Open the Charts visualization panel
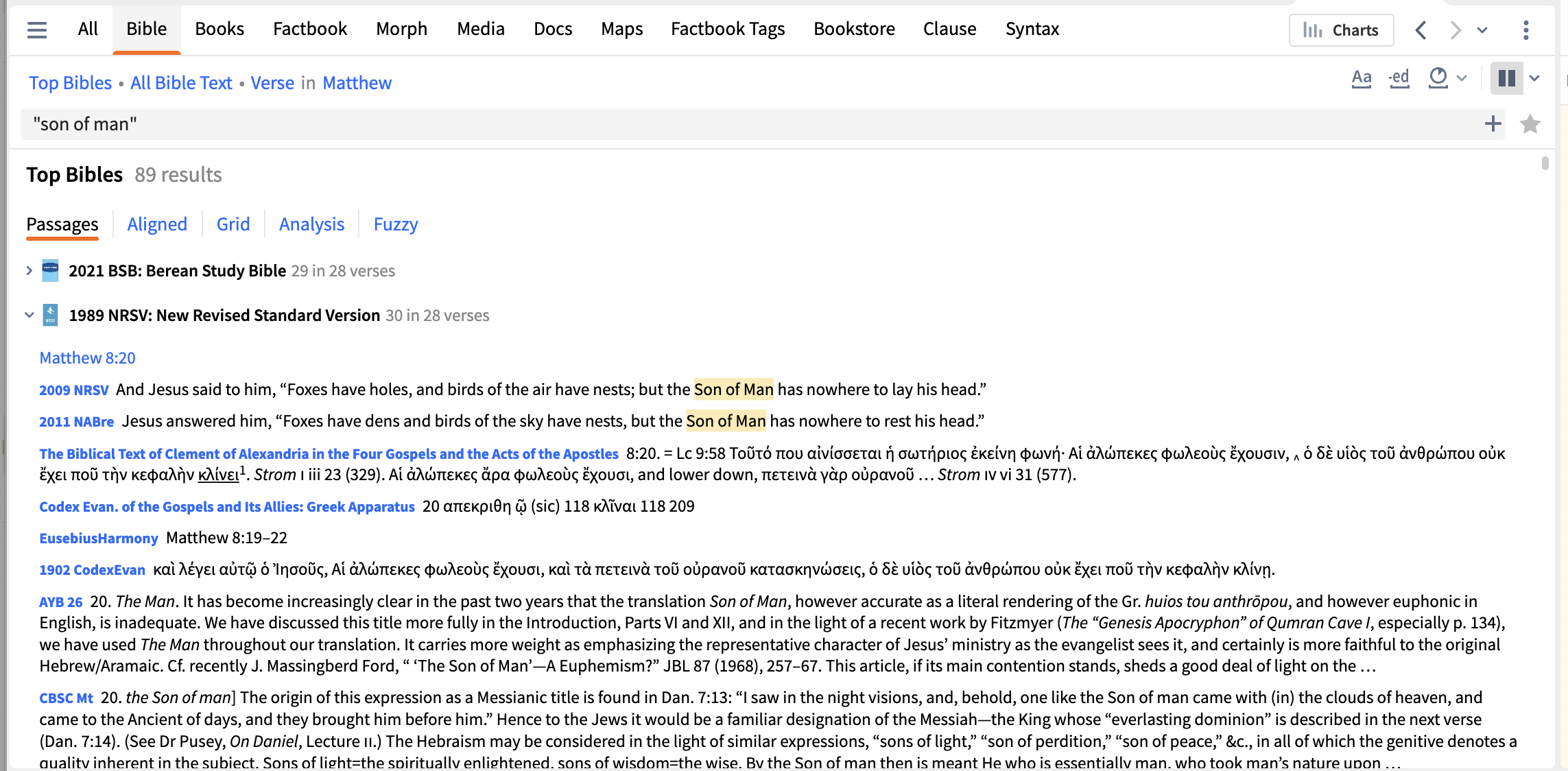This screenshot has height=771, width=1568. (1340, 29)
